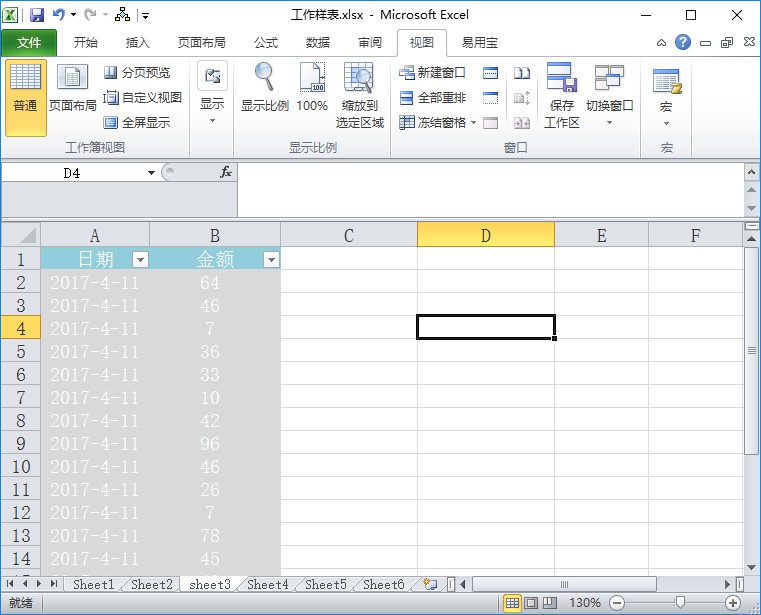Image resolution: width=761 pixels, height=615 pixels.
Task: Switch to the Sheet1 tab
Action: tap(93, 584)
